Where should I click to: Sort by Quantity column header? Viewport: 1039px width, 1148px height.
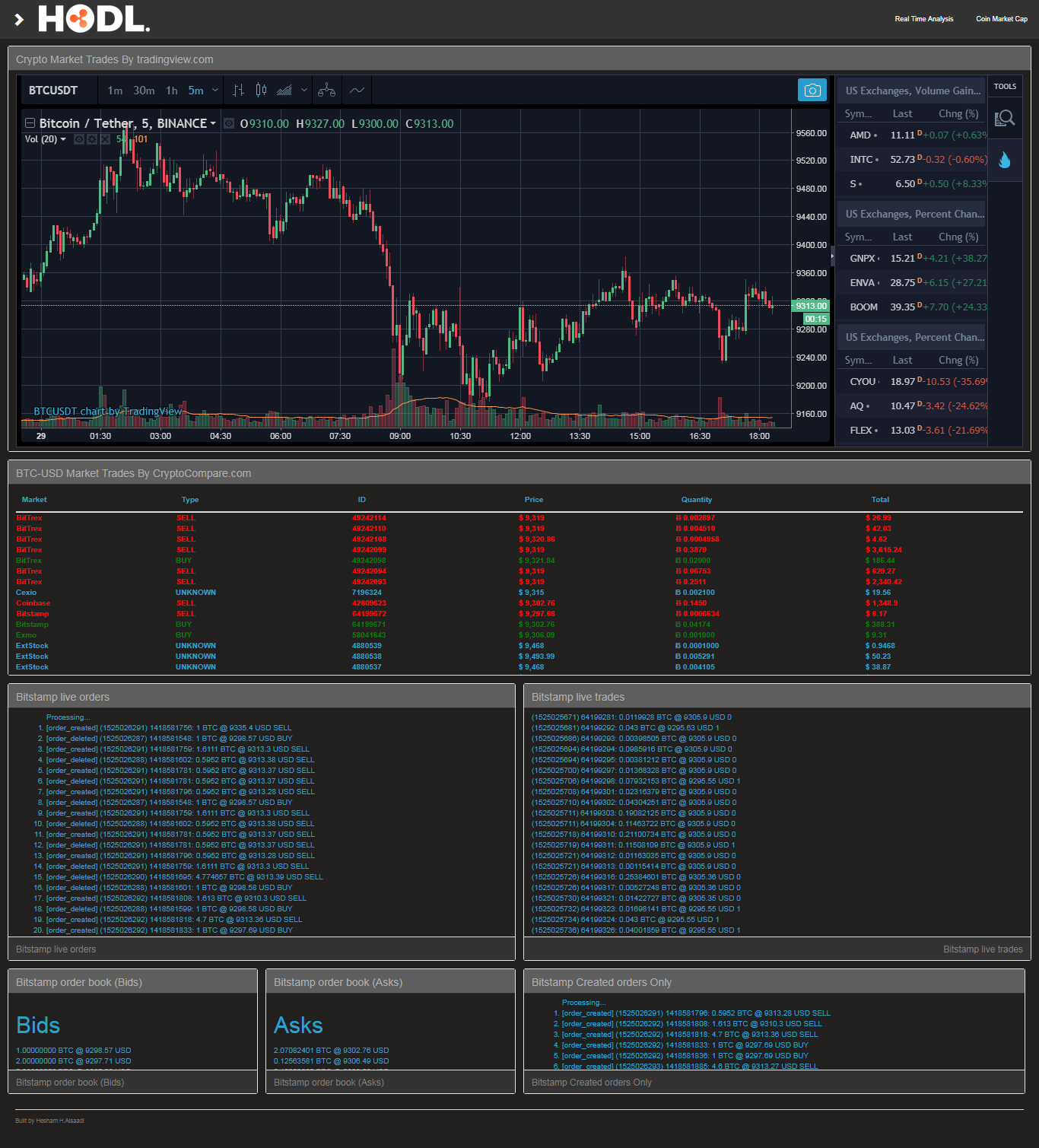[697, 500]
